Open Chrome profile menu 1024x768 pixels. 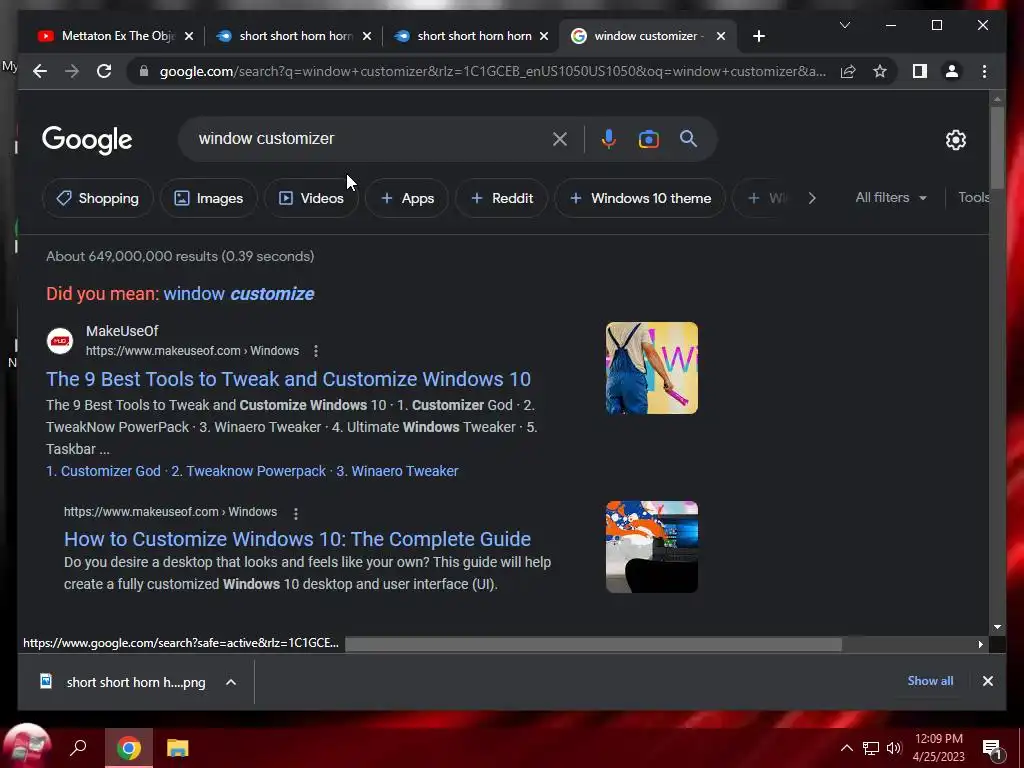tap(952, 71)
